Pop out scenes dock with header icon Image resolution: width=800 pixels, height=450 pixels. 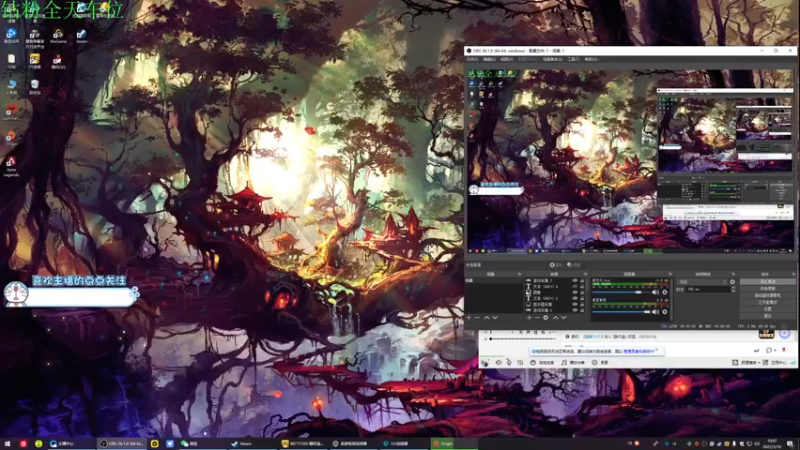pyautogui.click(x=519, y=274)
